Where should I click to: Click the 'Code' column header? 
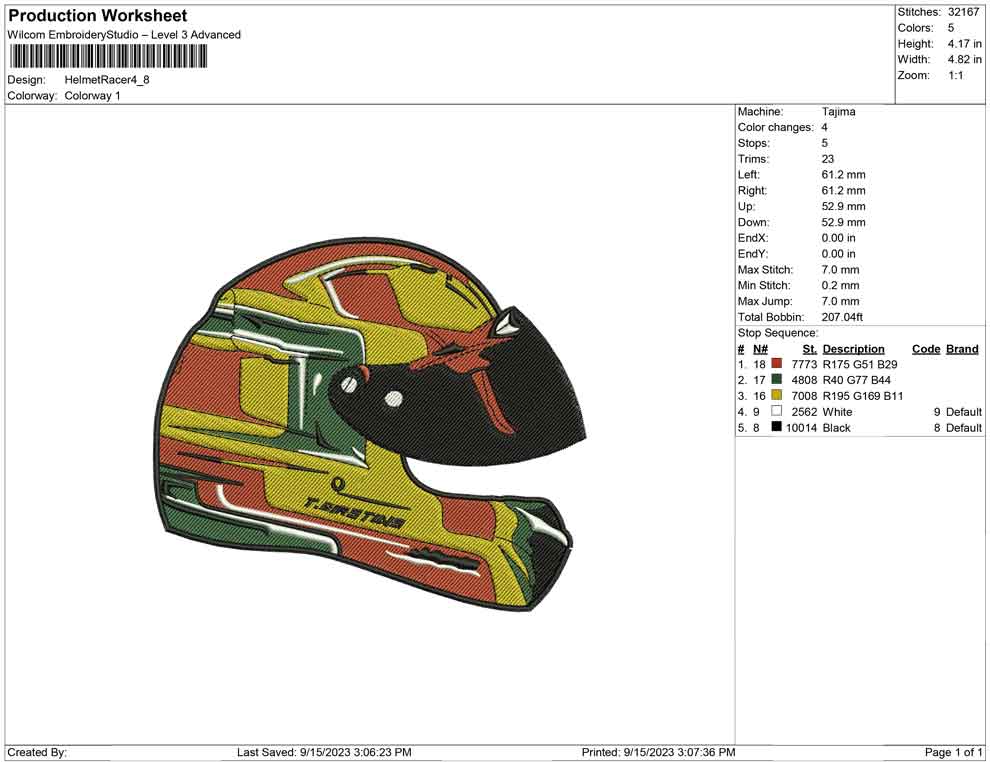(926, 349)
